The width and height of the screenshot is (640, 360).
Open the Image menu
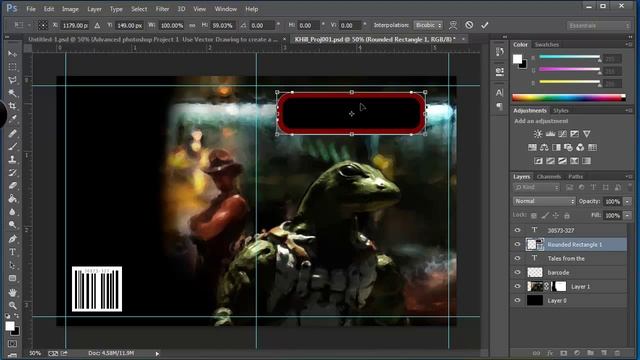click(x=70, y=9)
